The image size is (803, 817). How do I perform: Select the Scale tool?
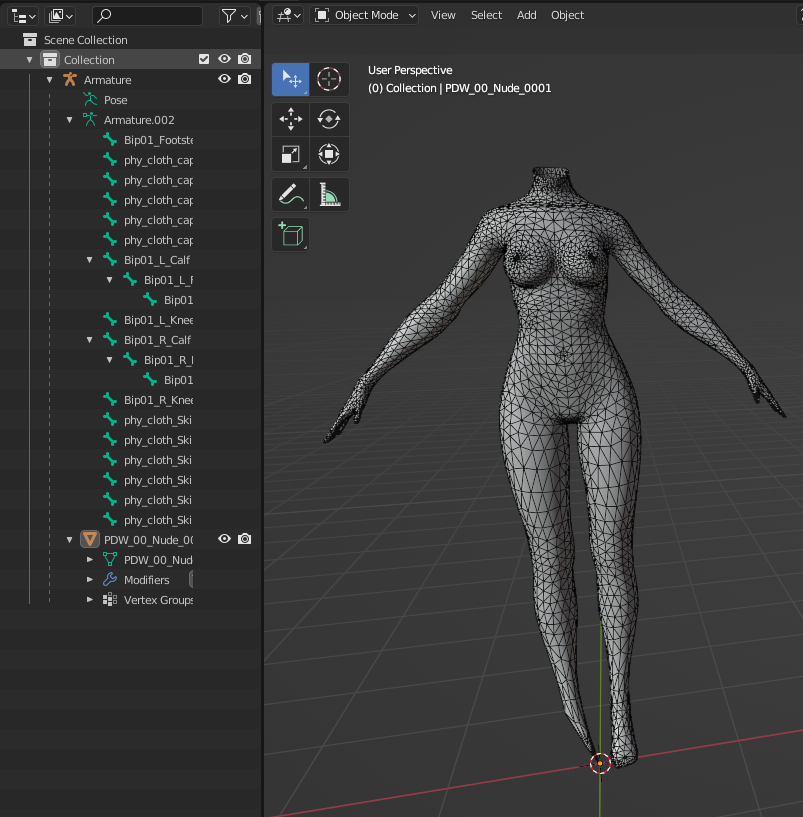(291, 154)
